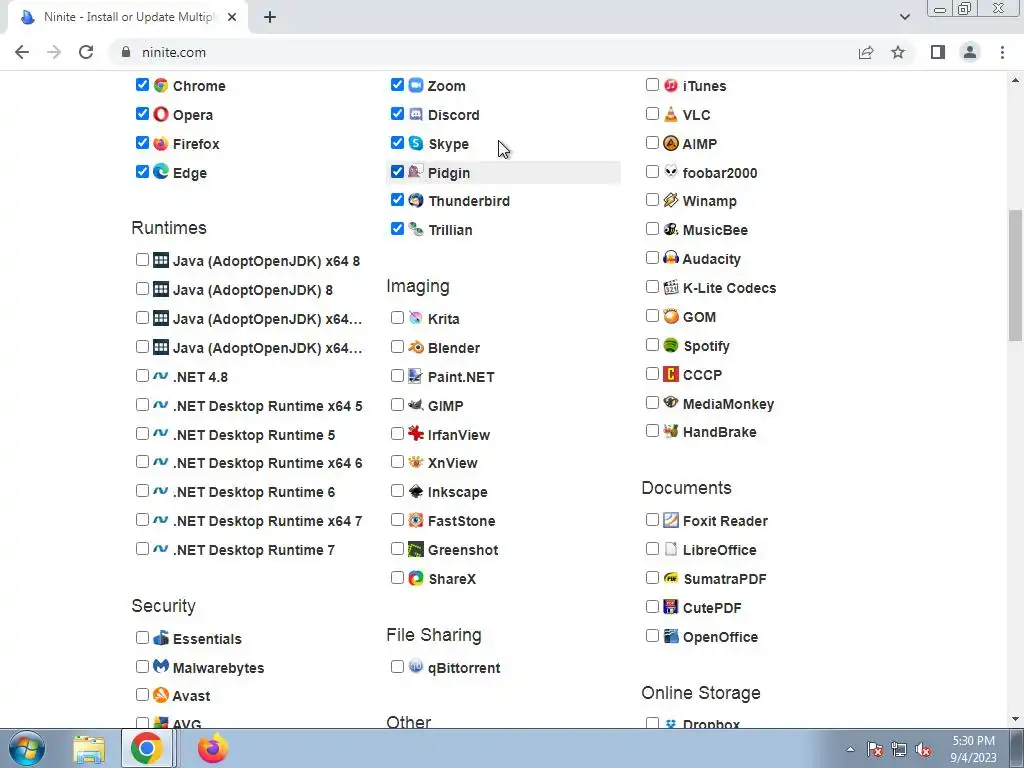Click the XnView label

coord(453,463)
